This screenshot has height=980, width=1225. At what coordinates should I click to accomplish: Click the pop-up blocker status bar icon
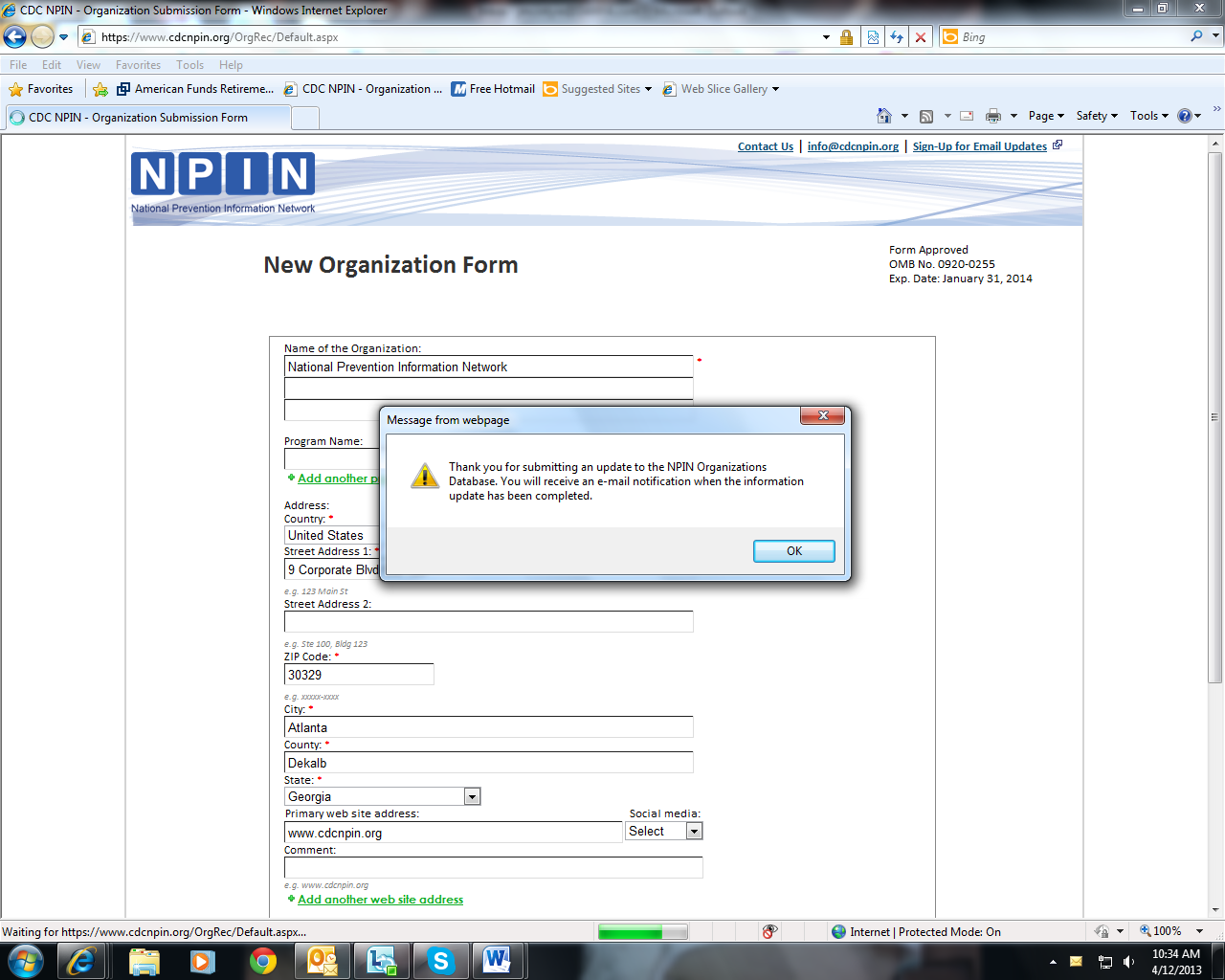click(x=769, y=931)
